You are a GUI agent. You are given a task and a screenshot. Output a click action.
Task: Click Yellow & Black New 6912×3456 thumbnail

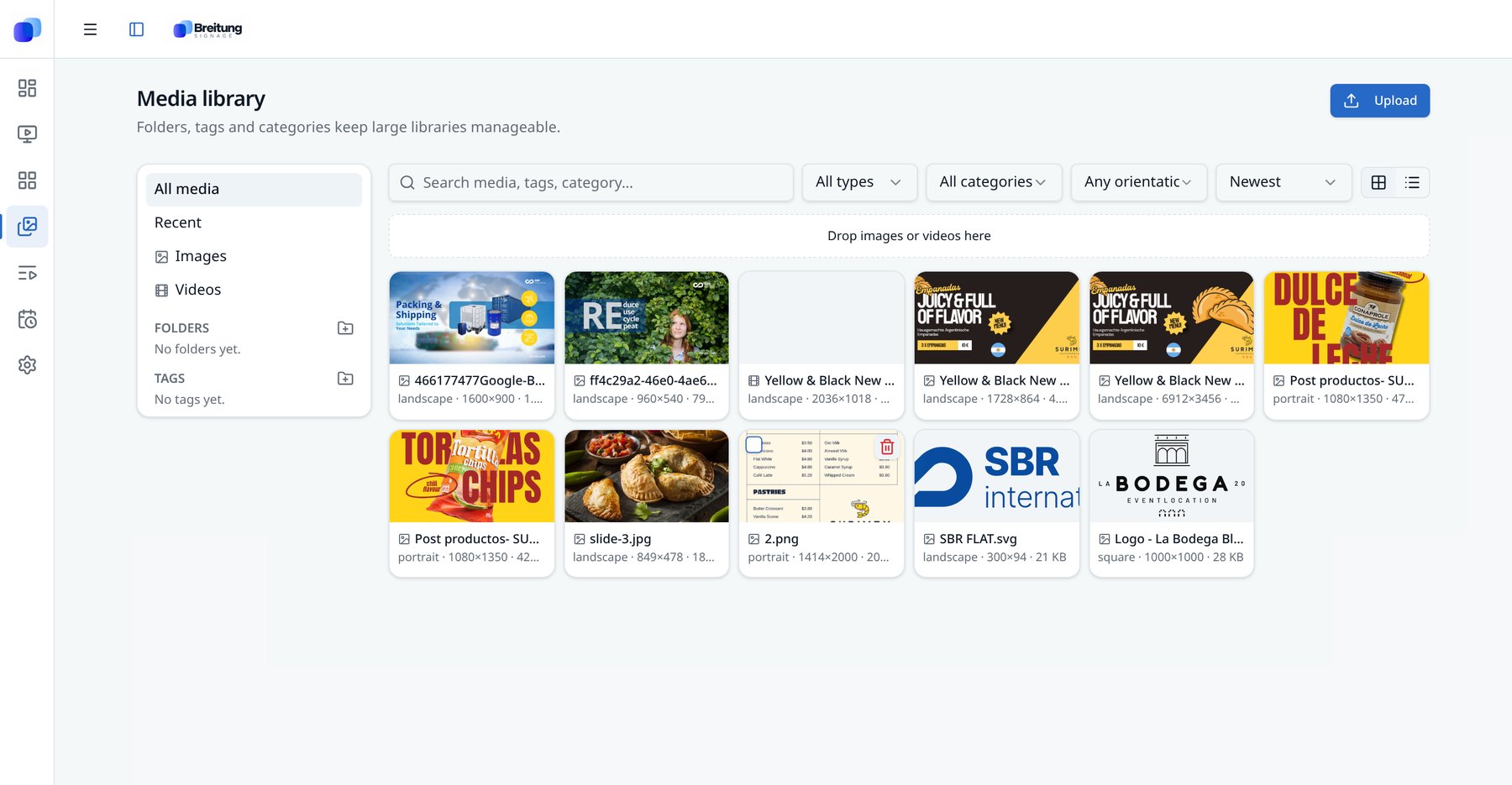(x=1171, y=317)
